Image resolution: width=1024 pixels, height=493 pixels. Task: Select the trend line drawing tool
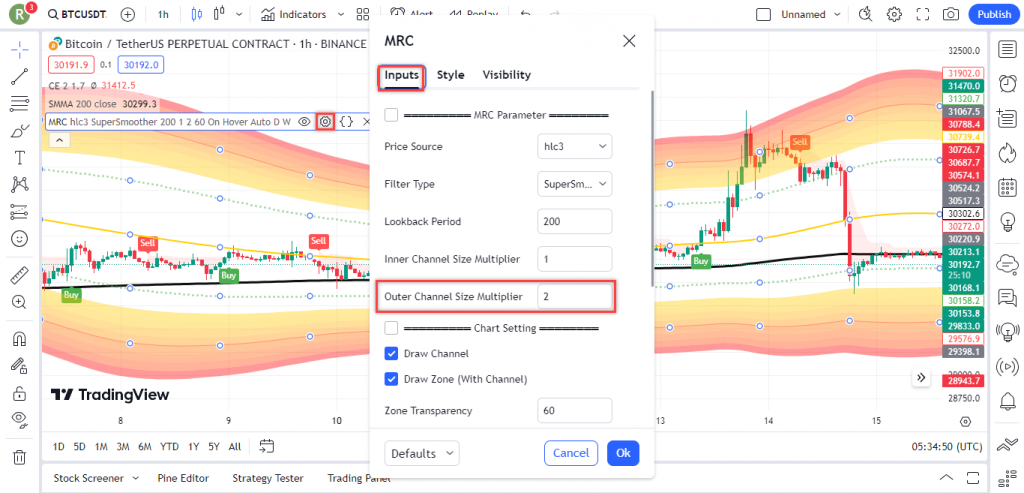[20, 77]
